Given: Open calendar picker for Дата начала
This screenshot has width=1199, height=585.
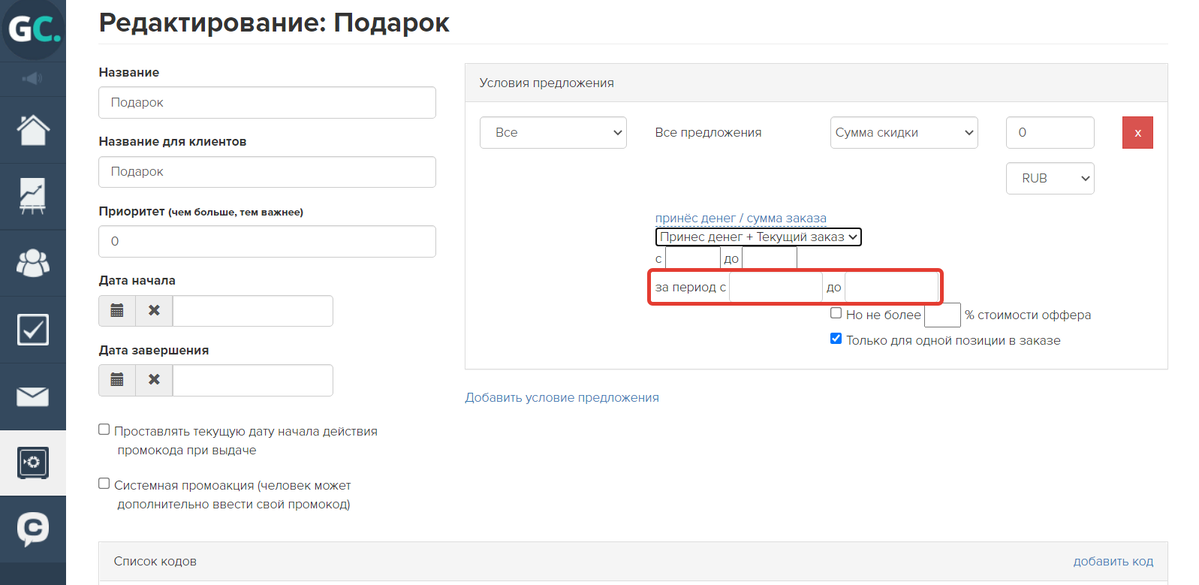Looking at the screenshot, I should tap(117, 310).
